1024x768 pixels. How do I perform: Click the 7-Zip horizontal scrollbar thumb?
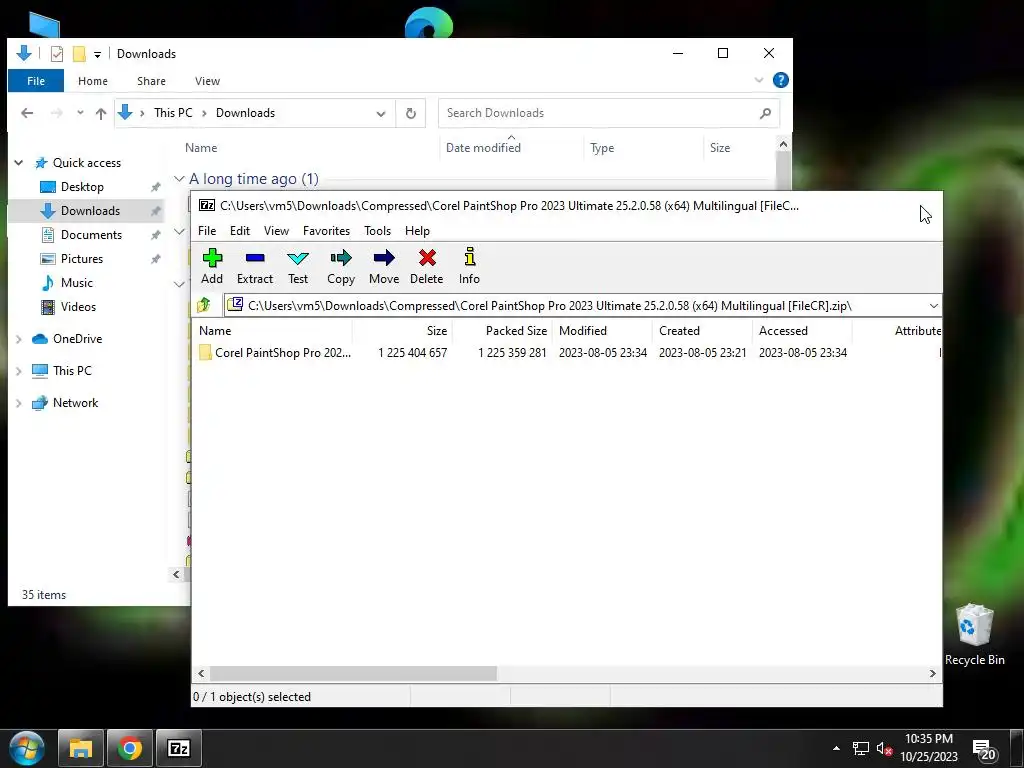click(353, 673)
